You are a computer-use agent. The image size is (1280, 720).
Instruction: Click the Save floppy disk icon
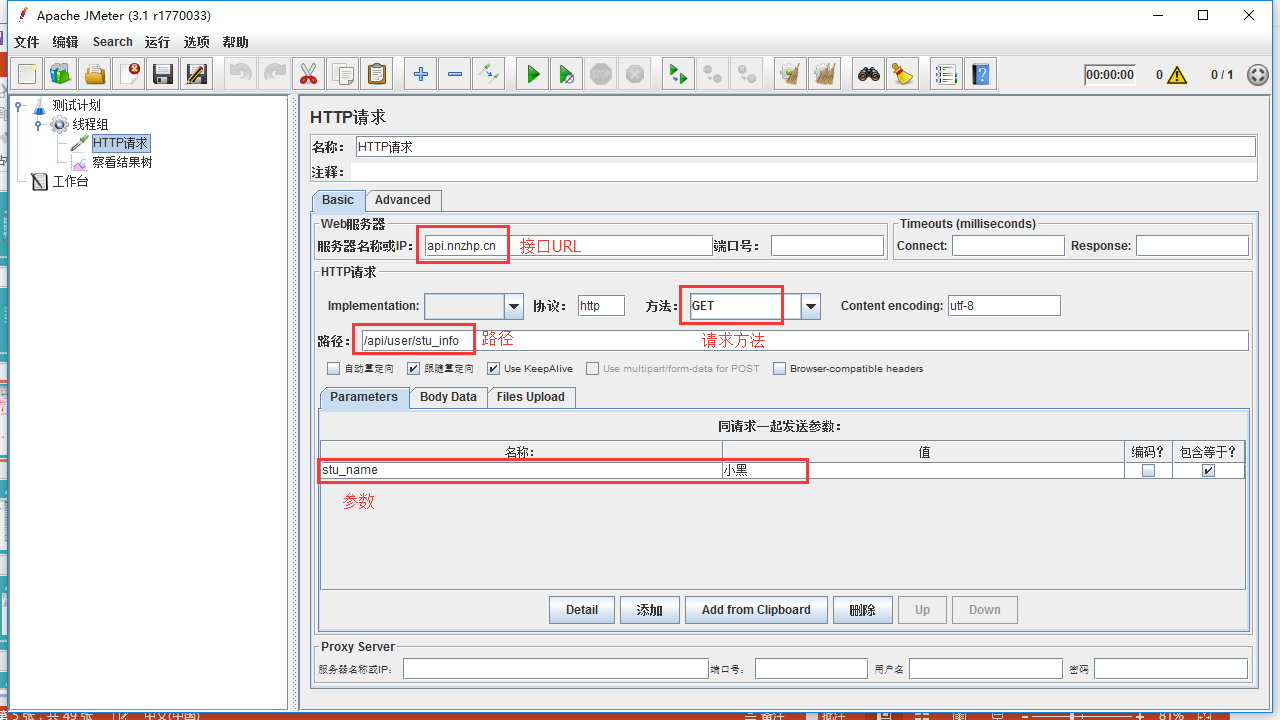(x=163, y=74)
